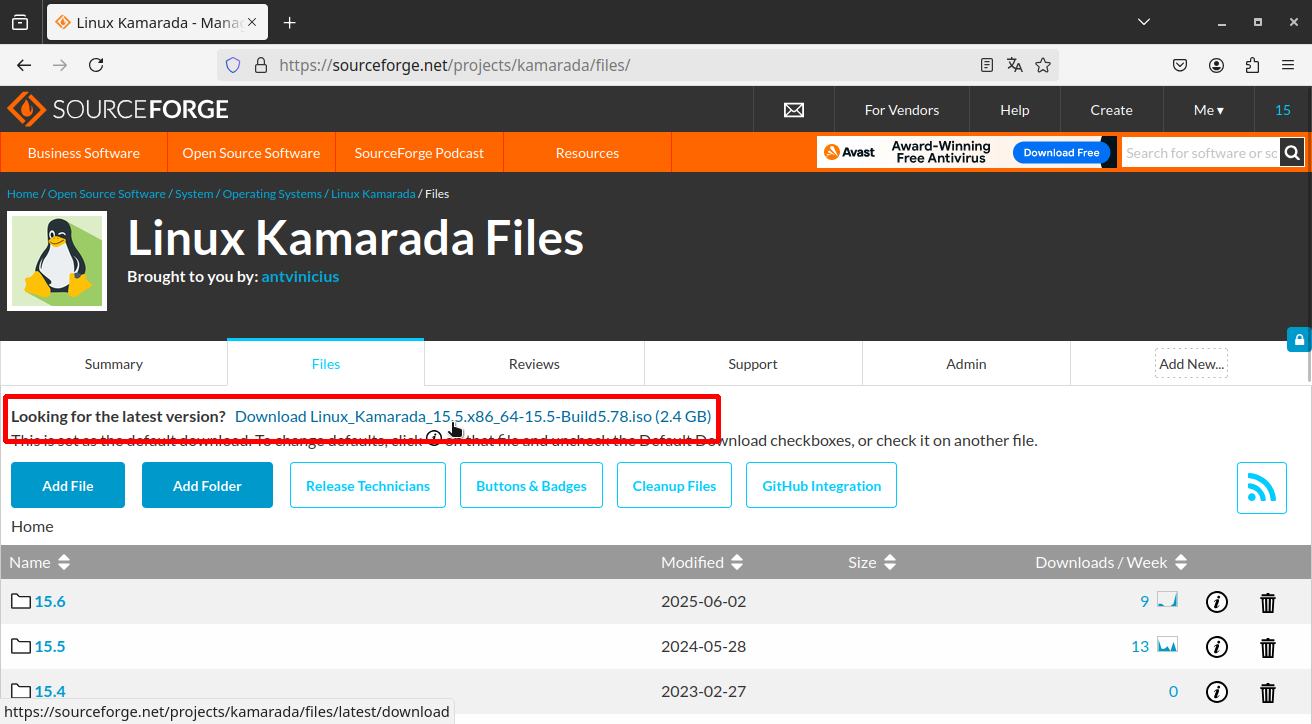Open the Create menu item
Image resolution: width=1312 pixels, height=724 pixels.
pyautogui.click(x=1111, y=110)
